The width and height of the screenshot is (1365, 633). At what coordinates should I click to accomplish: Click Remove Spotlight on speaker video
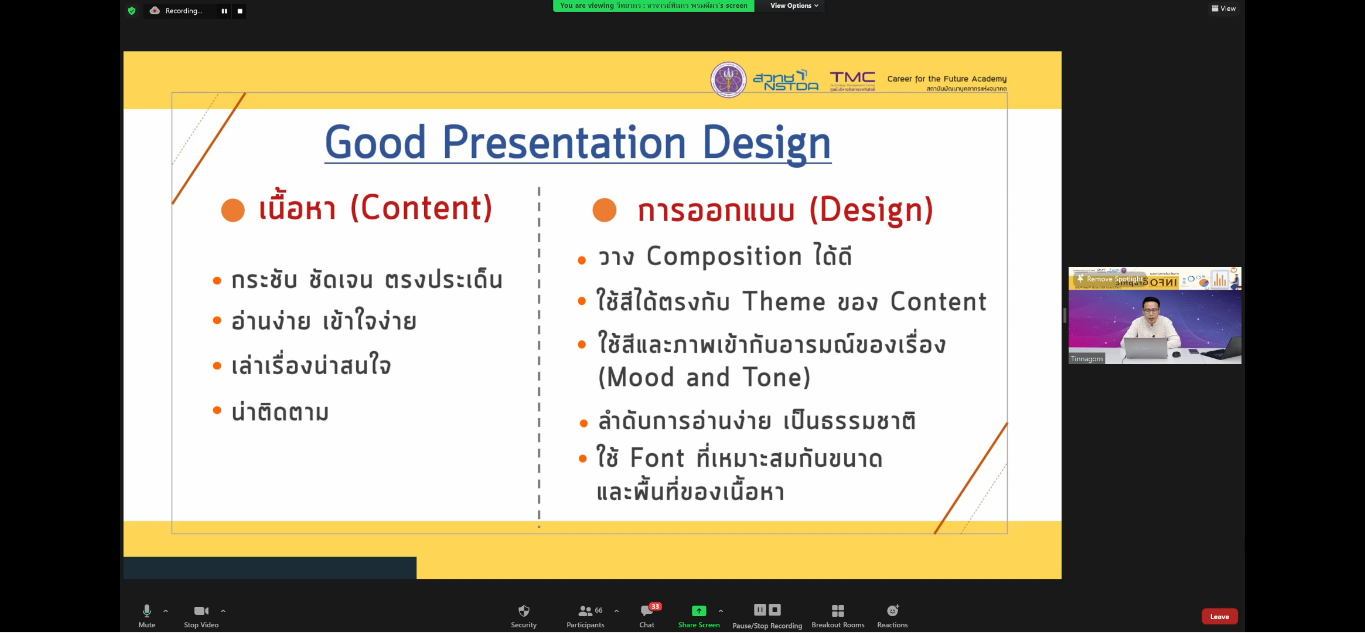(x=1108, y=279)
